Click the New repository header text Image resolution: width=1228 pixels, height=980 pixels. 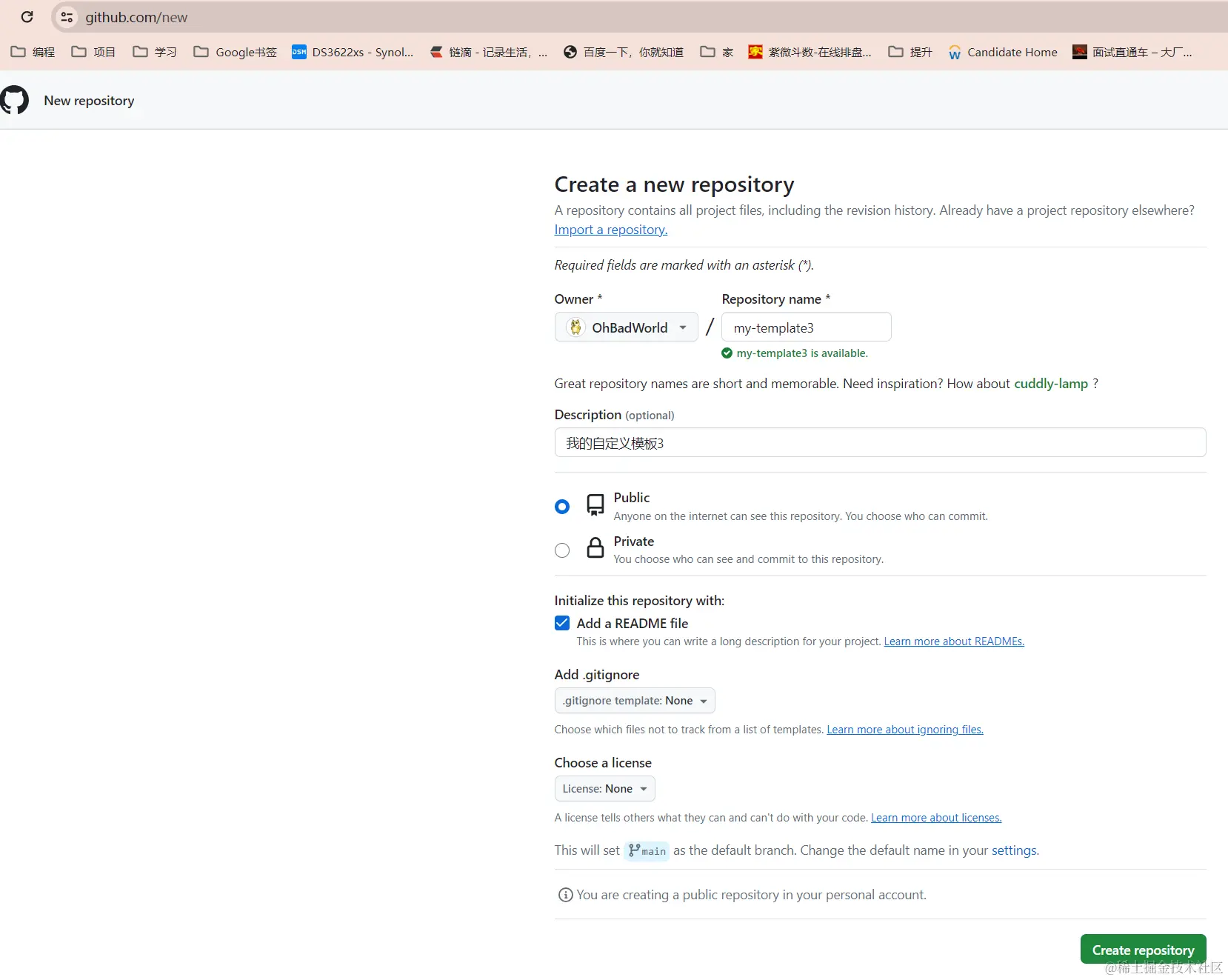point(89,101)
